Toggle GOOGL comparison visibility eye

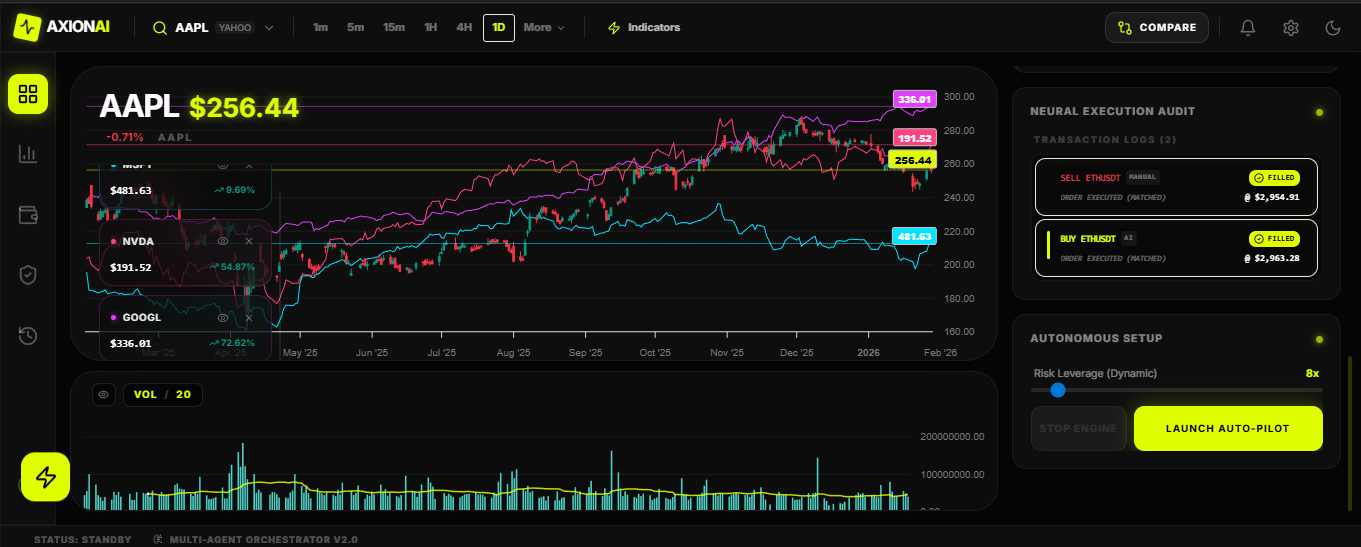coord(223,317)
